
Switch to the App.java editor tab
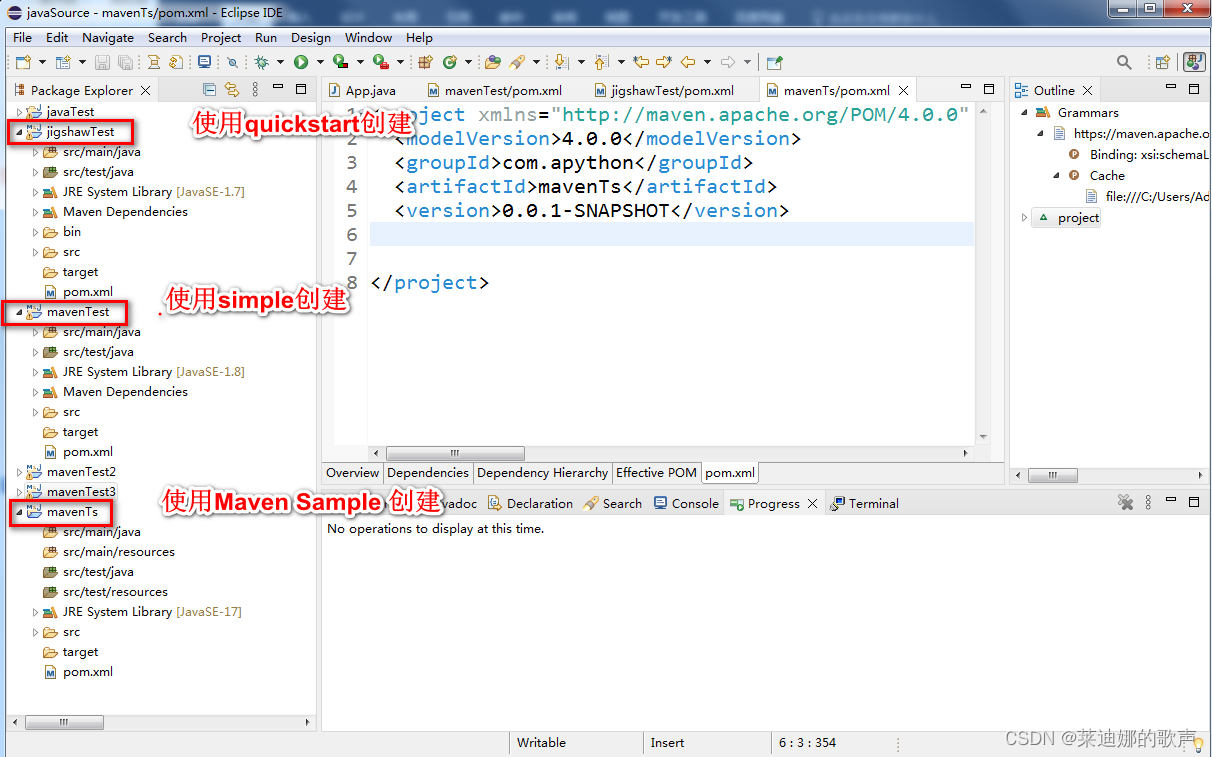click(361, 90)
